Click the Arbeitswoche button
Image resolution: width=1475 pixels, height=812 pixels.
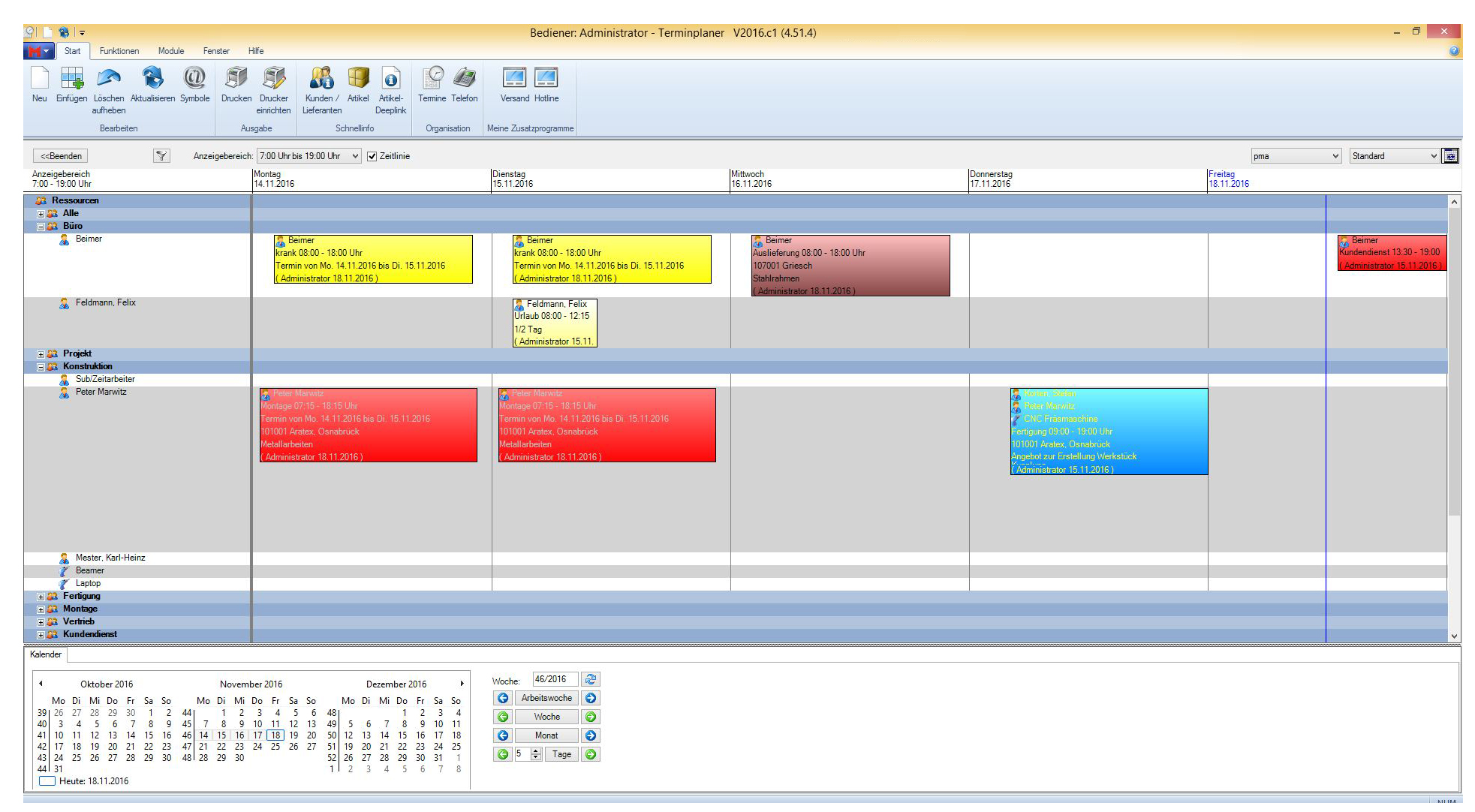pos(546,698)
